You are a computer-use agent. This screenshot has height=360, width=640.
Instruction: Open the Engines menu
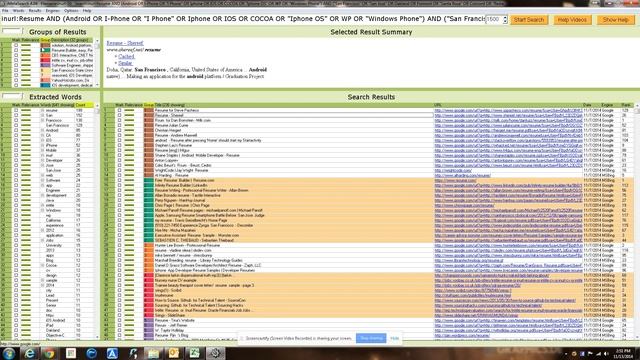[53, 11]
